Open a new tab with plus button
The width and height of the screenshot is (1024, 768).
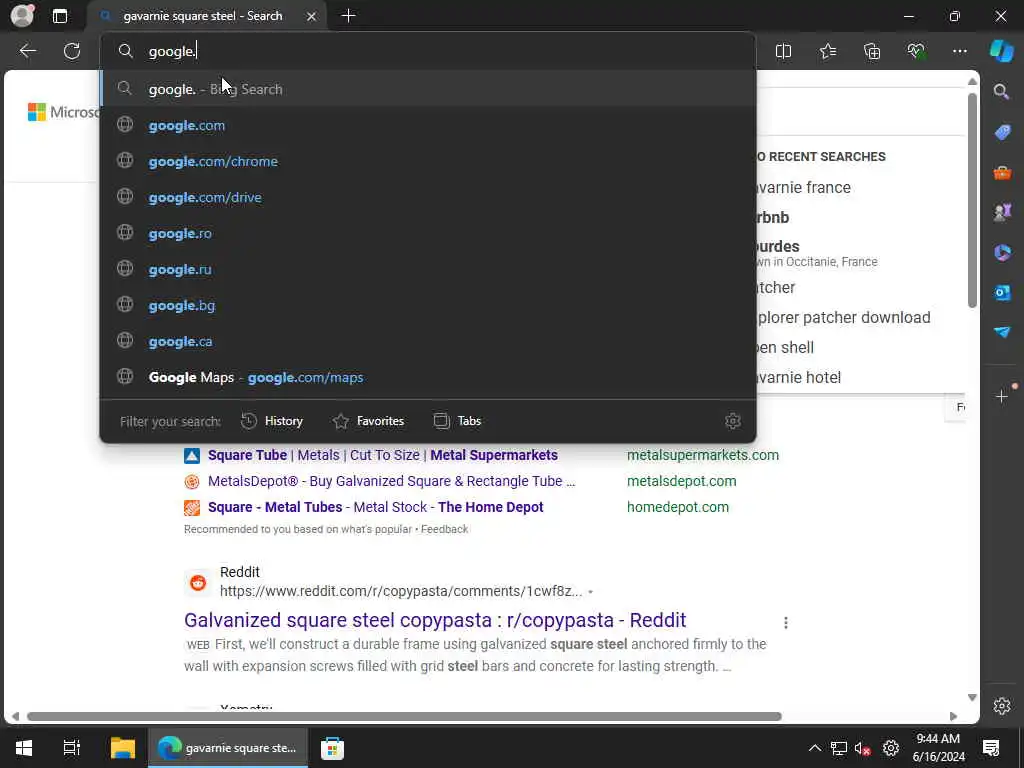(349, 16)
